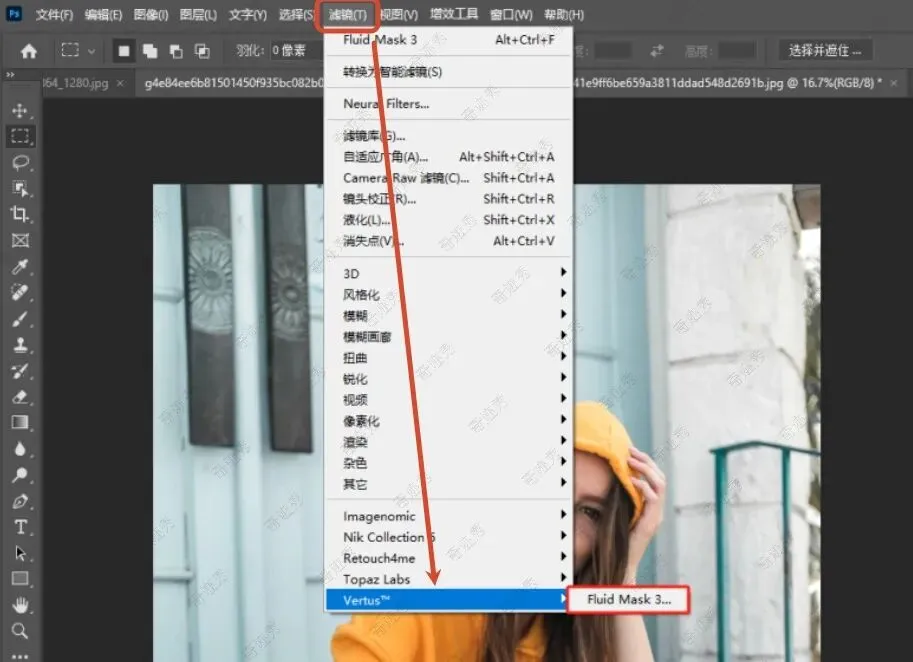Viewport: 913px width, 662px height.
Task: Choose Fluid Mask 3... in Vertus submenu
Action: point(628,599)
